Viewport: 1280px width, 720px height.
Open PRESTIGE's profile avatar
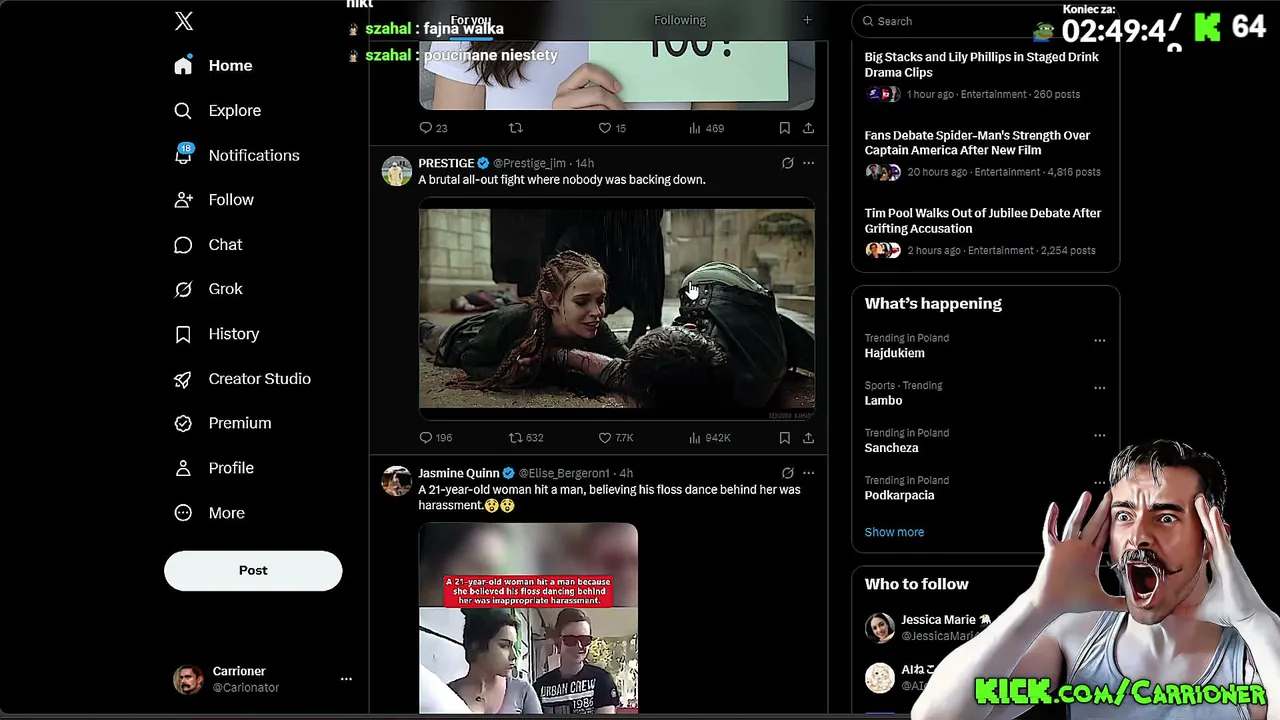[397, 171]
